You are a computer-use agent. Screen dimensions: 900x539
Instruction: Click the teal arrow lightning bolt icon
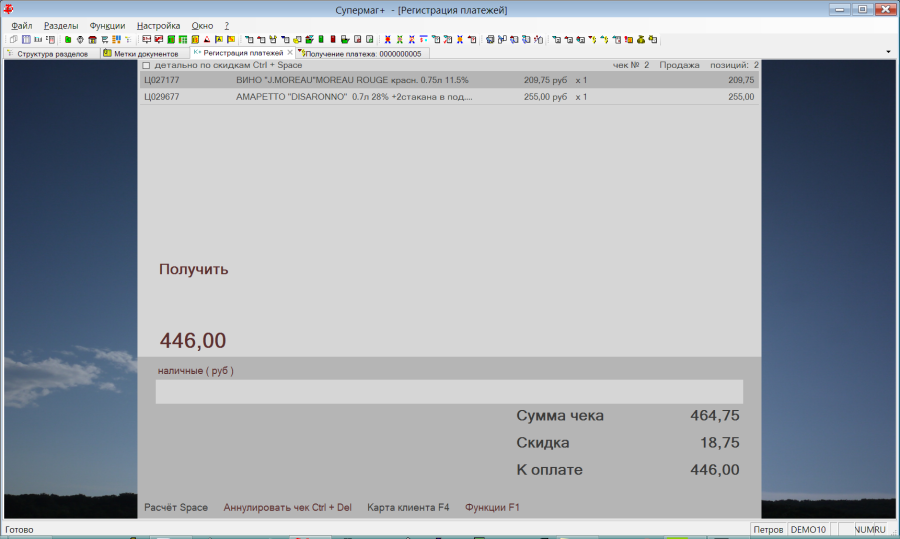[x=605, y=40]
